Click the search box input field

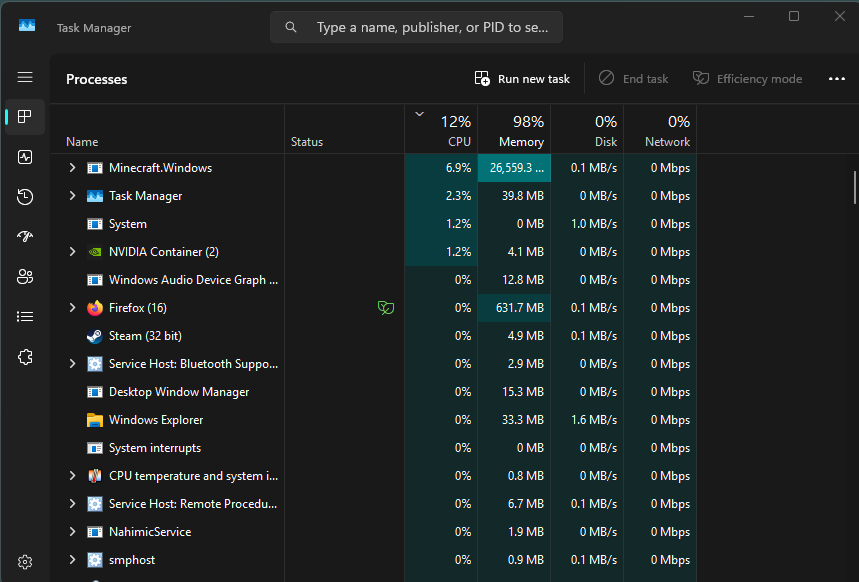pyautogui.click(x=416, y=27)
